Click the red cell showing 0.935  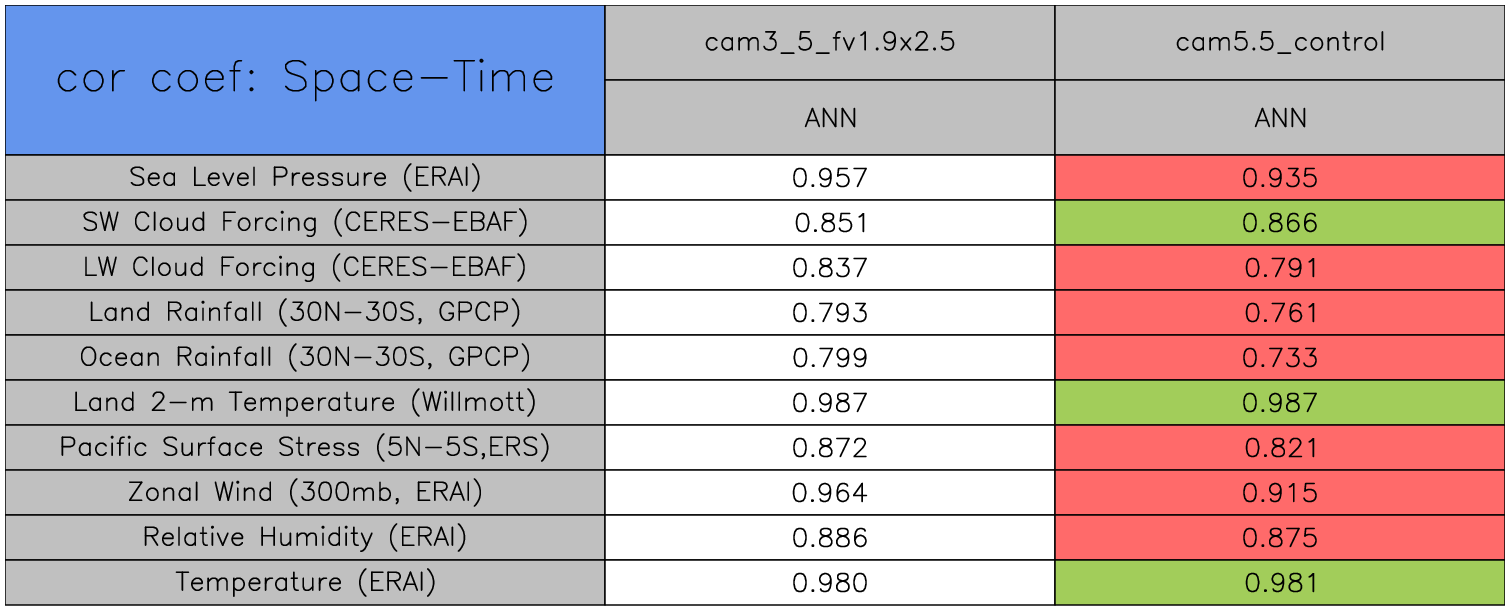pyautogui.click(x=1280, y=178)
